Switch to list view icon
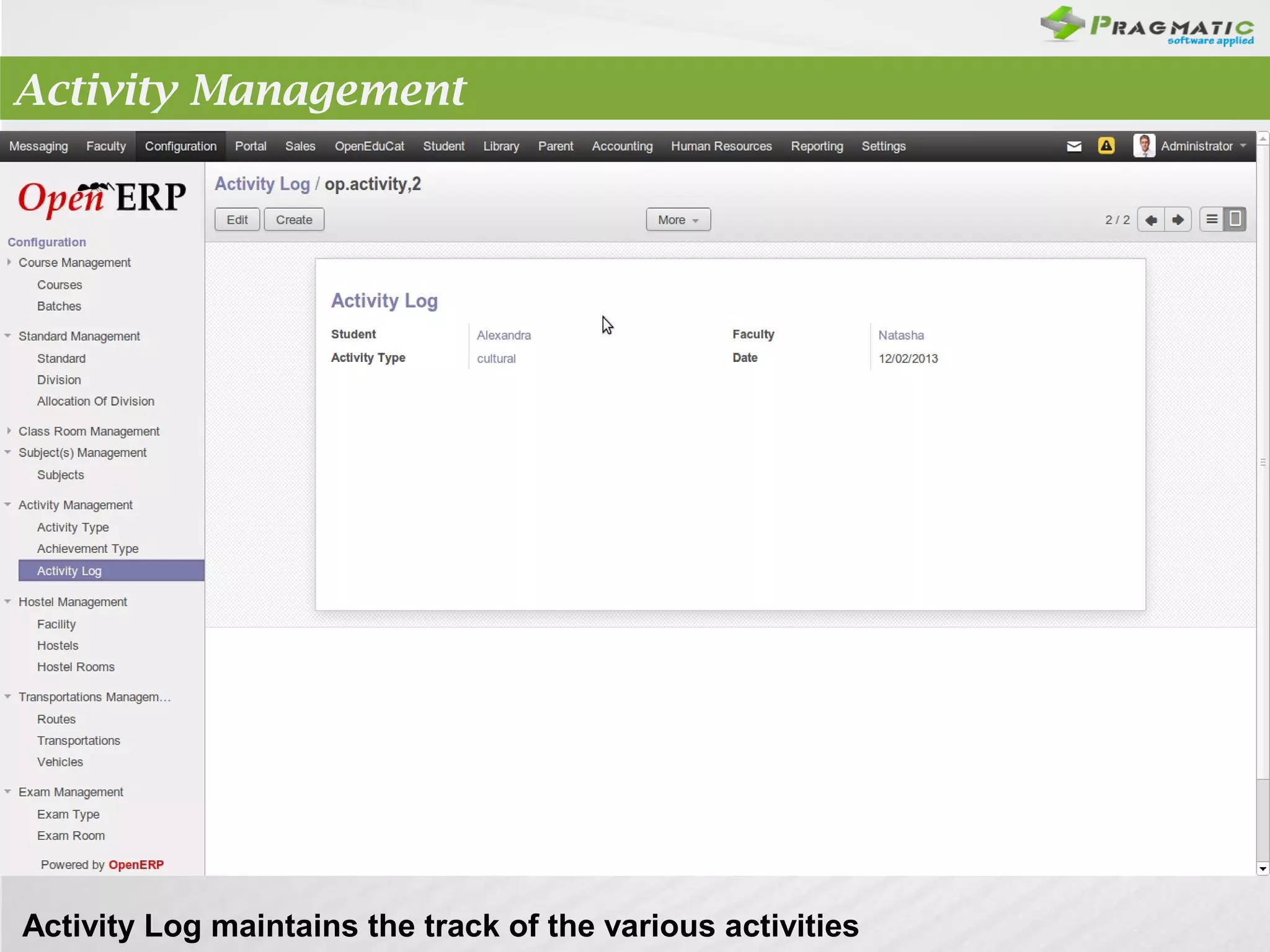The width and height of the screenshot is (1270, 952). [x=1212, y=219]
